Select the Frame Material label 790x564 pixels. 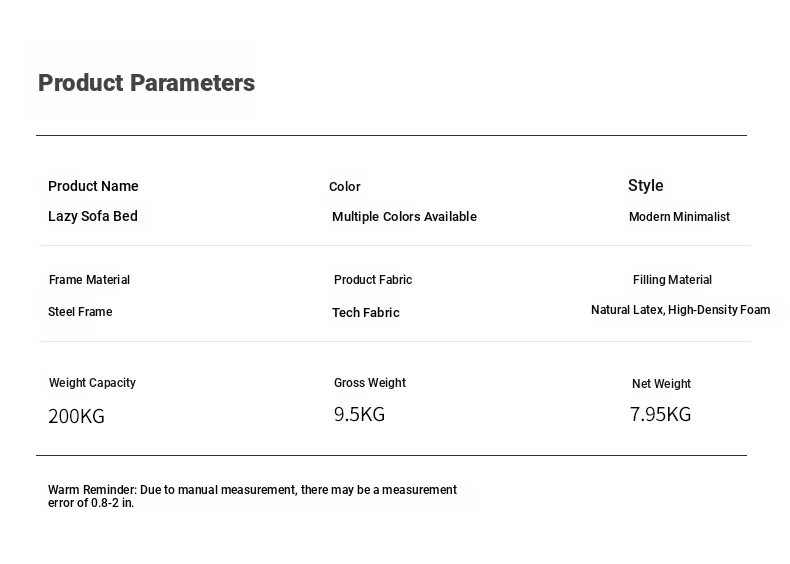89,280
